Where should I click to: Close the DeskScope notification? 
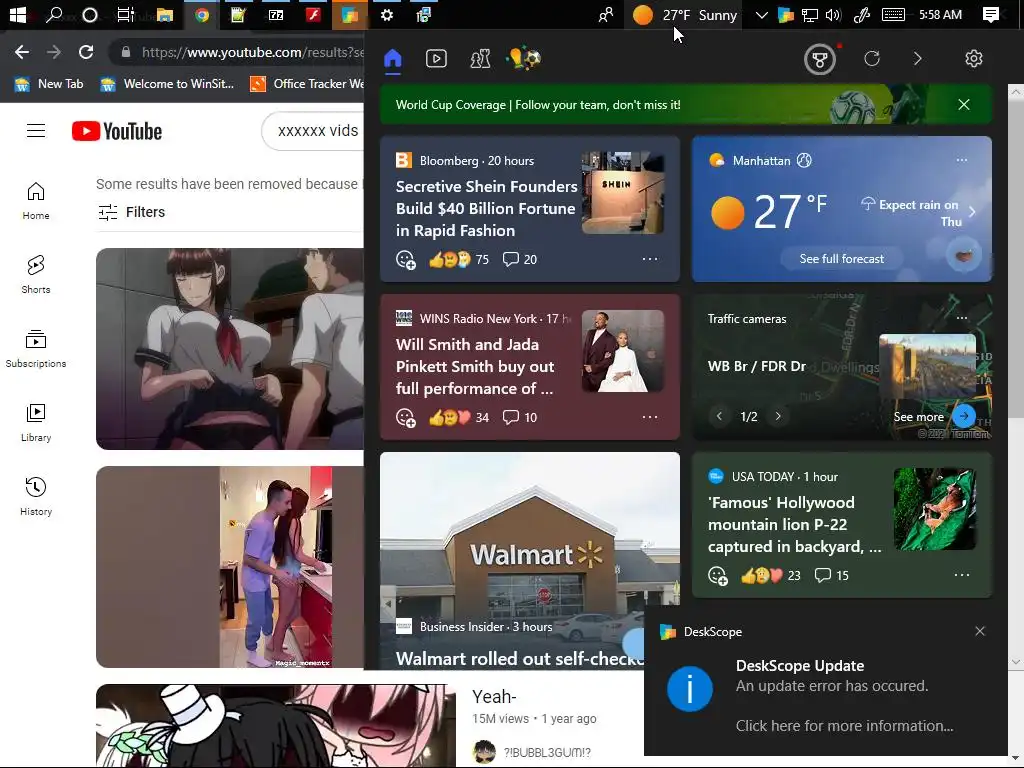pyautogui.click(x=980, y=631)
